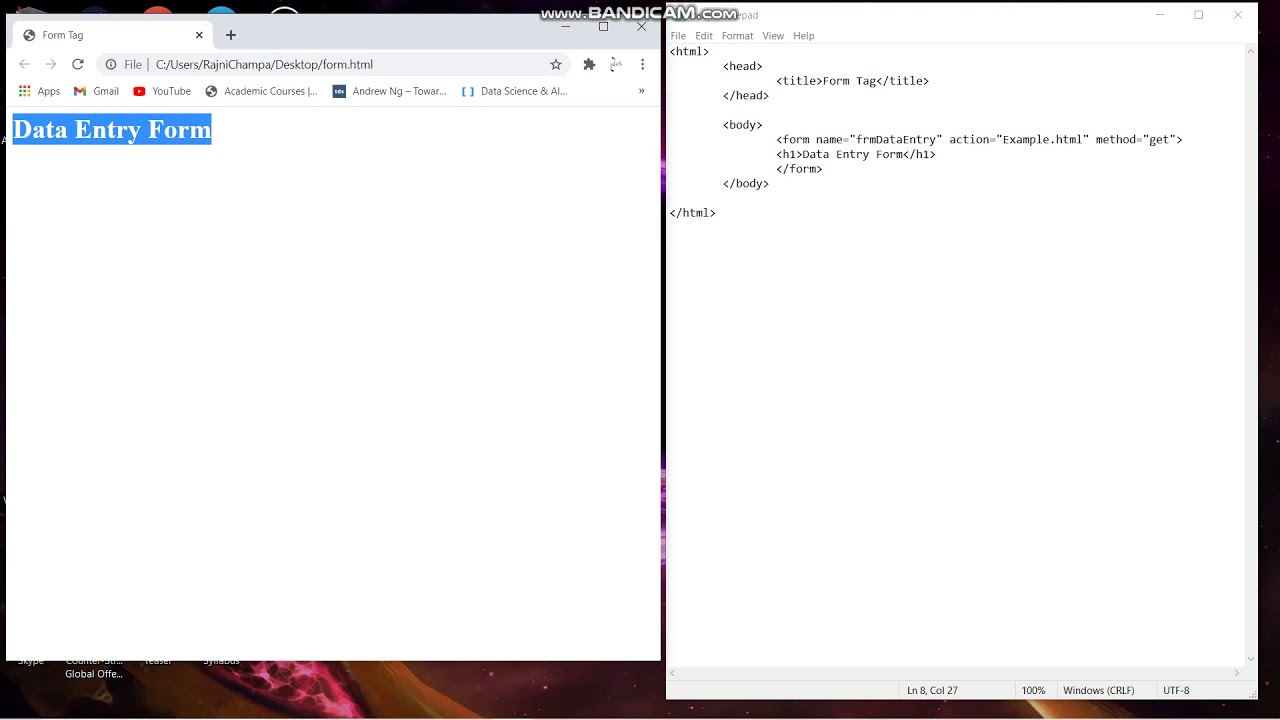Screen dimensions: 1280x720
Task: Click Notepad horizontal scroll right arrow
Action: [1237, 673]
